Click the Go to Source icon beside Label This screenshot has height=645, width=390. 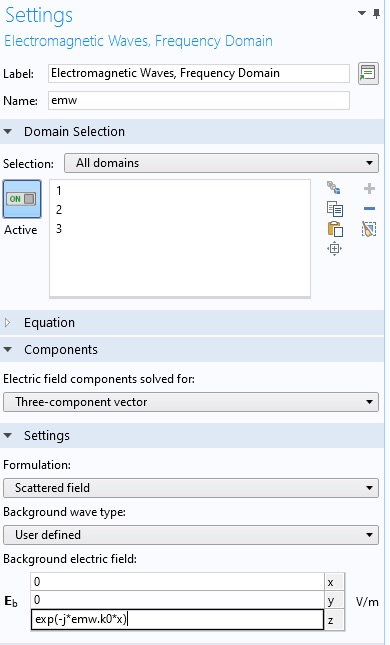pyautogui.click(x=368, y=74)
